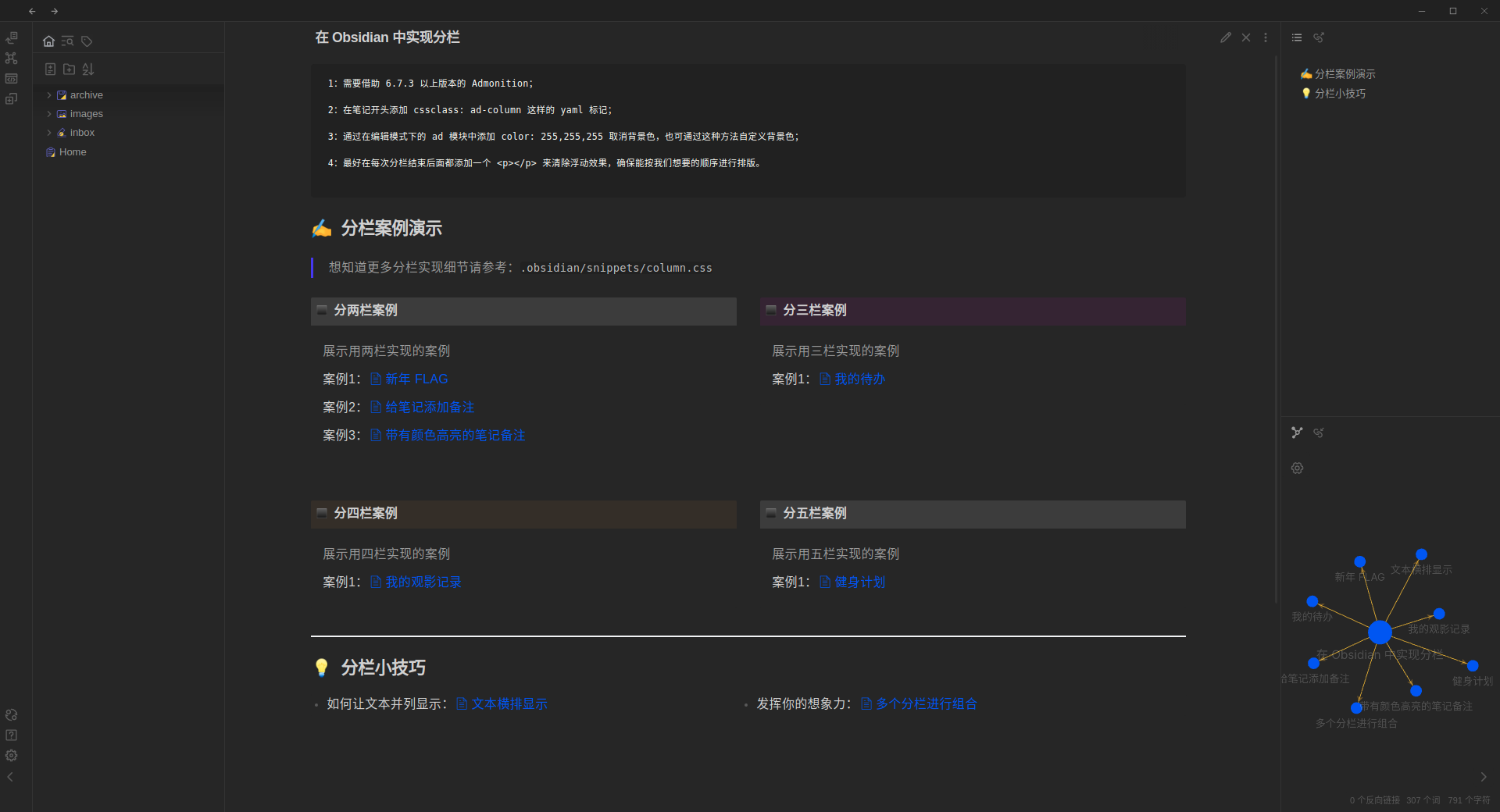Select the central graph node 在 Obsidian 中实现分栏
This screenshot has width=1500, height=812.
1380,632
